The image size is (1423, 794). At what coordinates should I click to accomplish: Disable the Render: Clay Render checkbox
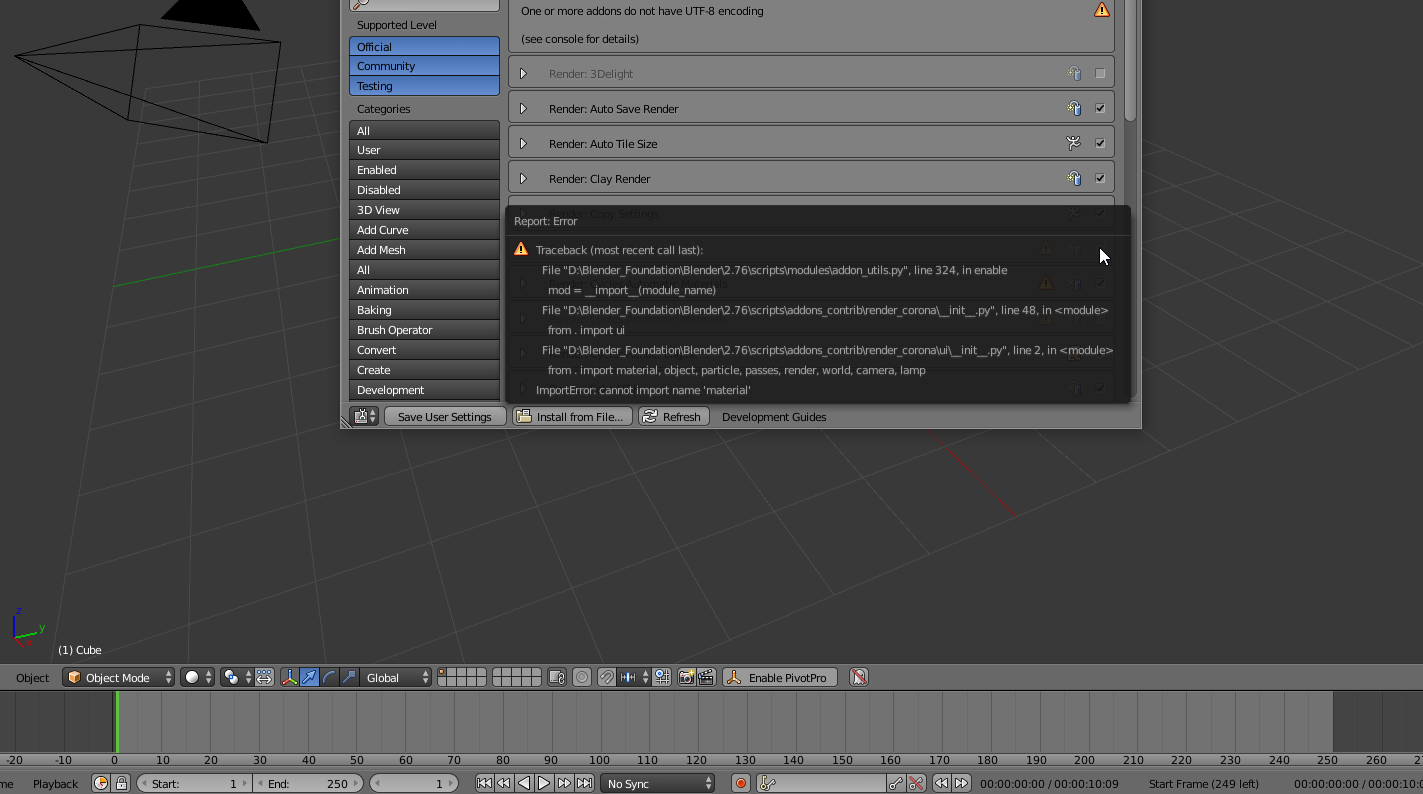(1100, 178)
